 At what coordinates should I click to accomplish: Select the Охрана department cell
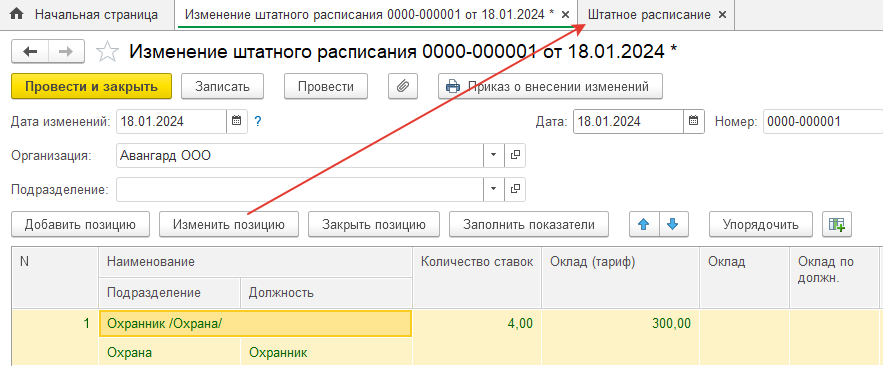(170, 352)
